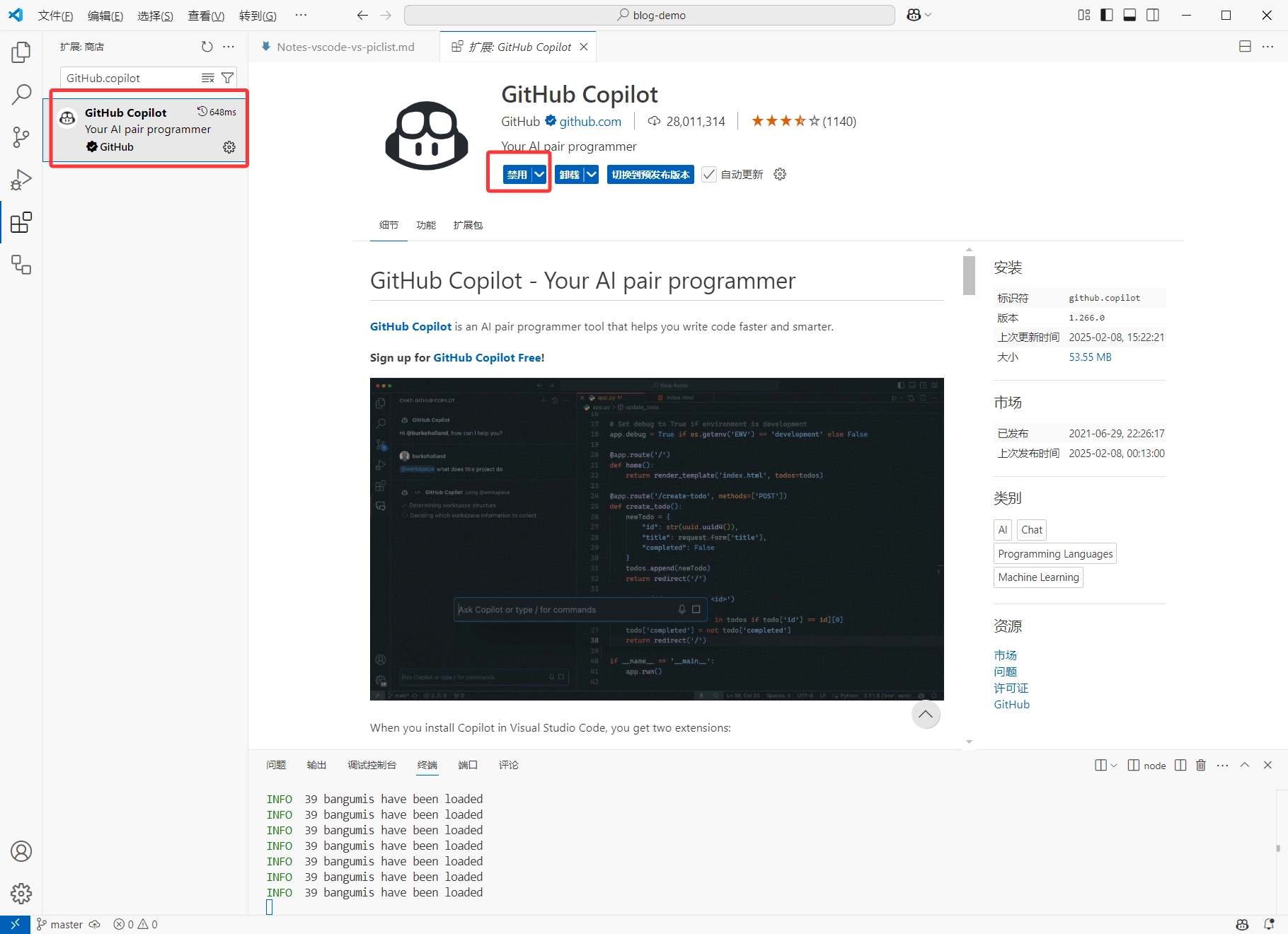Click the Copilot demo screenshot image

(x=657, y=539)
